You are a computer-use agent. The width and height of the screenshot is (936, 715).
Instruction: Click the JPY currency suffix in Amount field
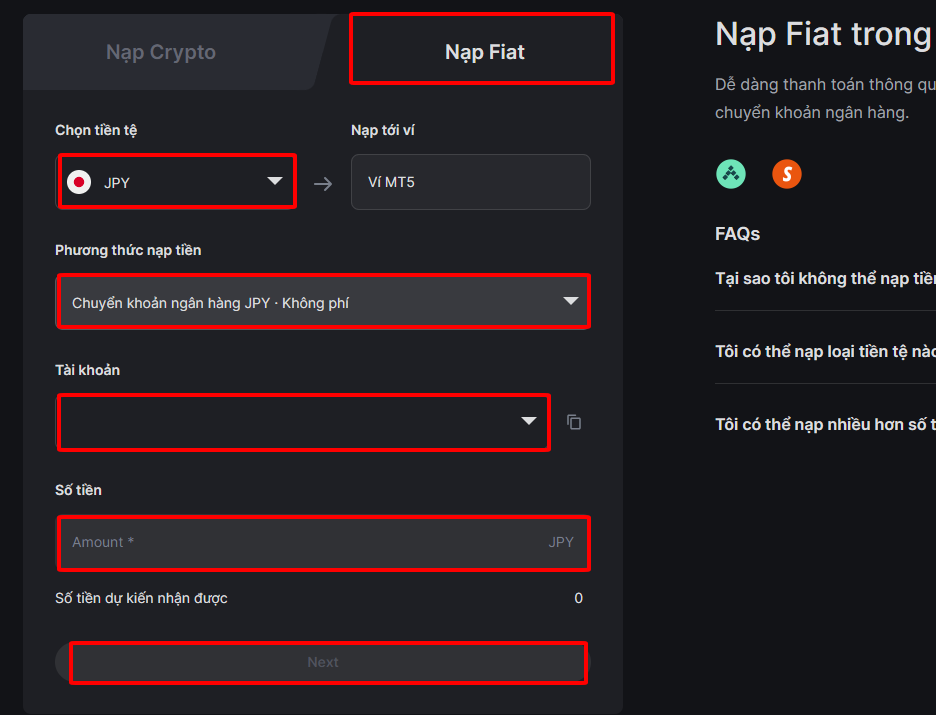561,542
